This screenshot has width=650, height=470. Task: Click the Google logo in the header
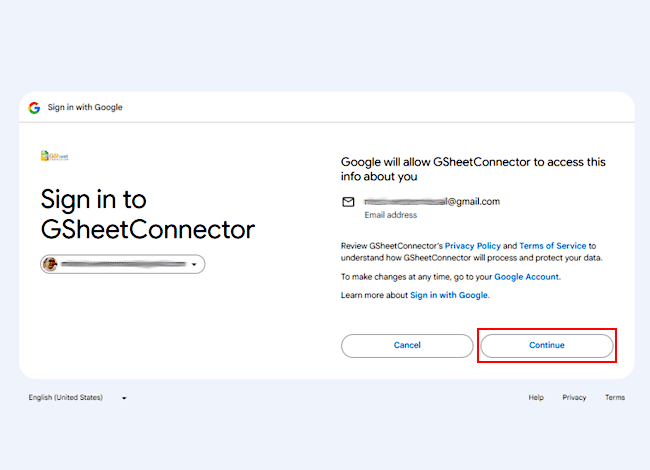[34, 107]
